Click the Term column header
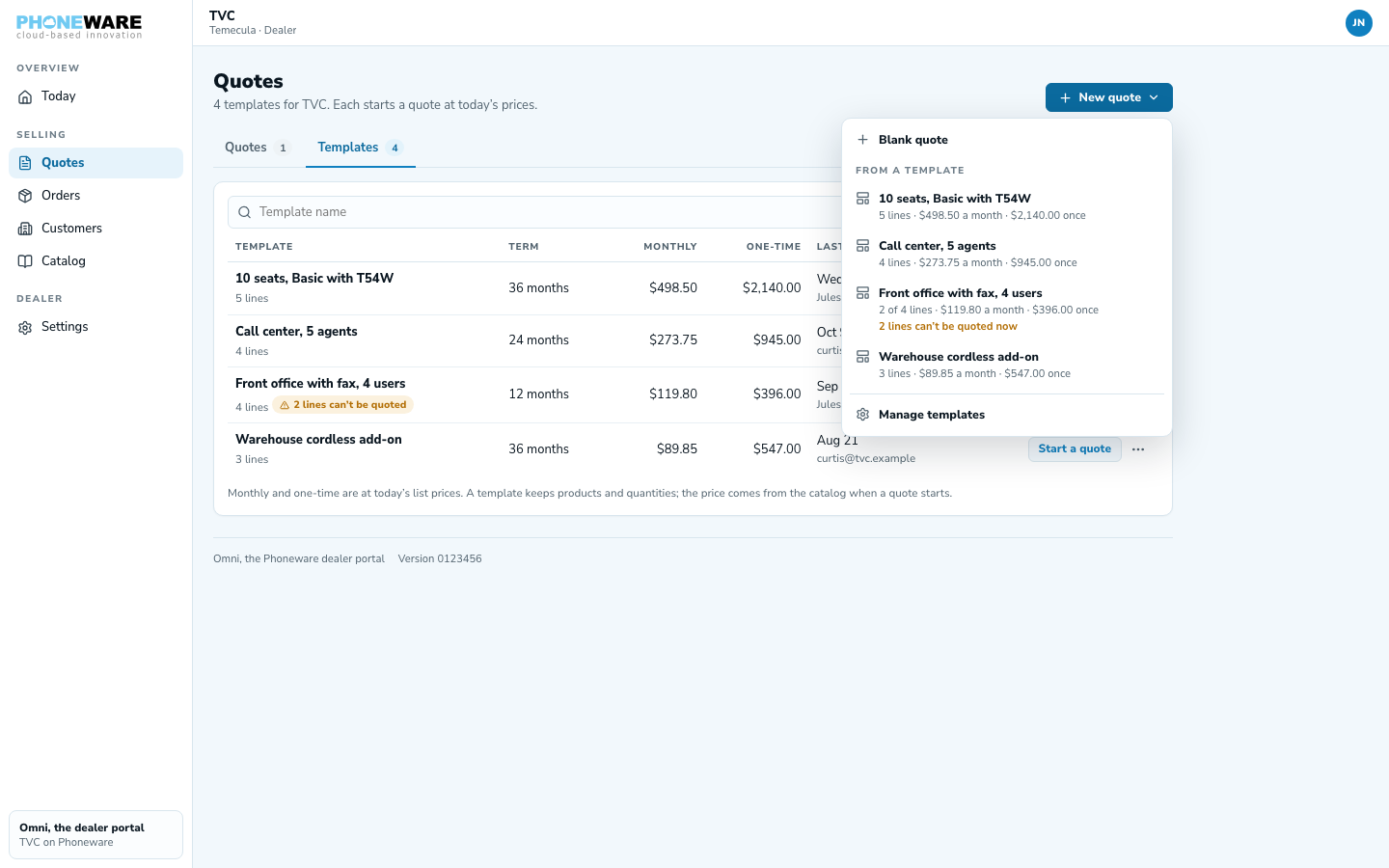 tap(524, 247)
